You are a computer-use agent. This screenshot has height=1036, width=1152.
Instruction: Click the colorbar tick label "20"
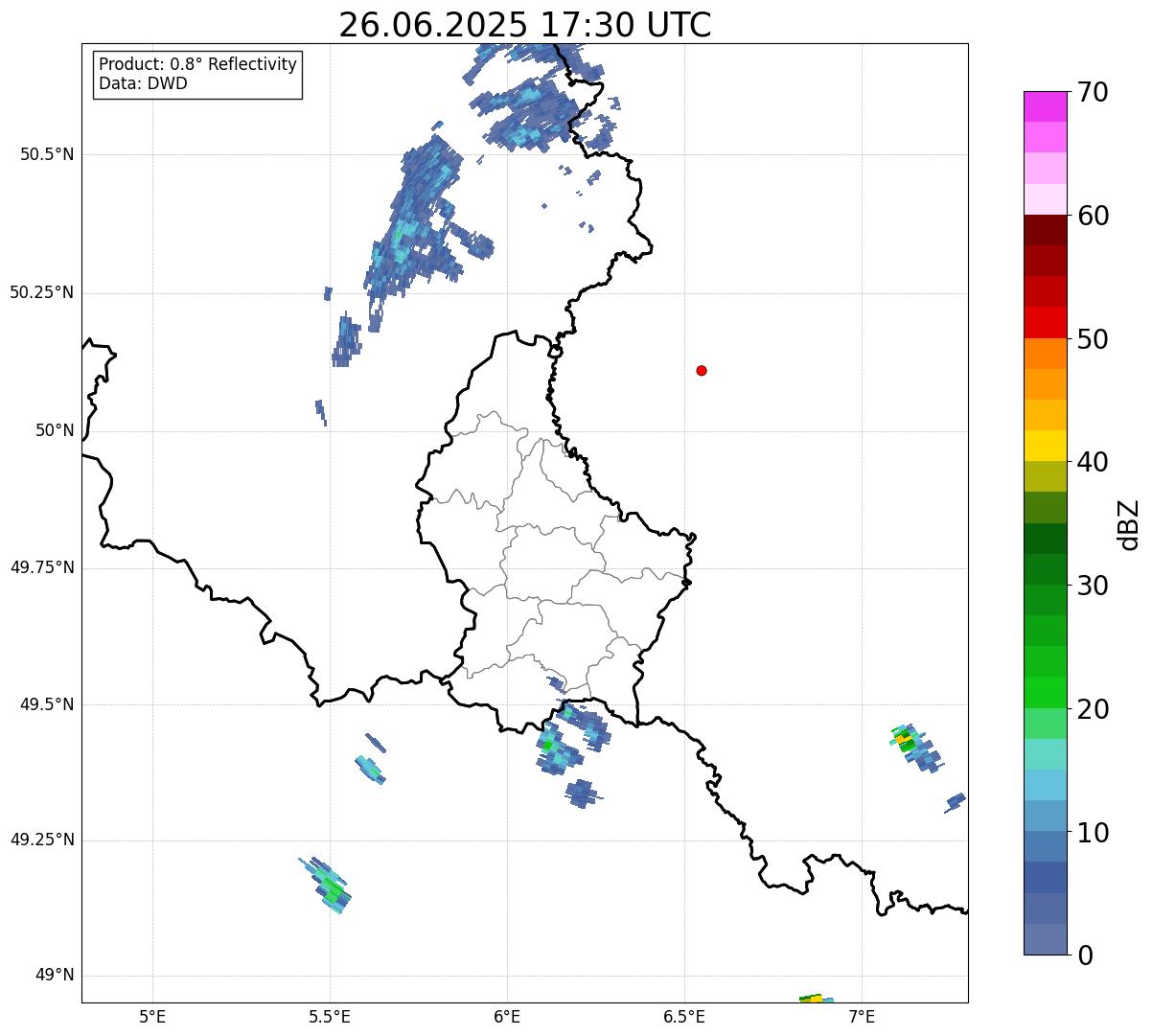1093,710
